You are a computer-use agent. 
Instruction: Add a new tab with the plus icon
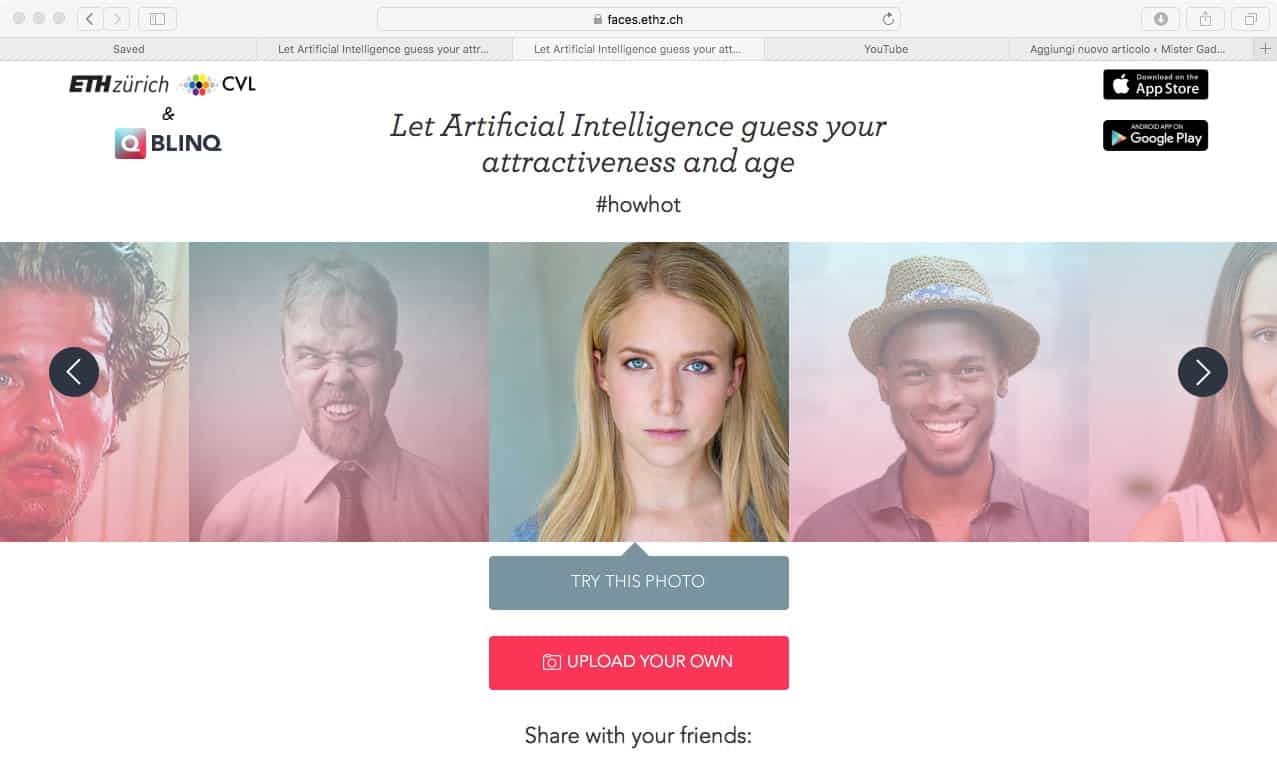[x=1267, y=49]
